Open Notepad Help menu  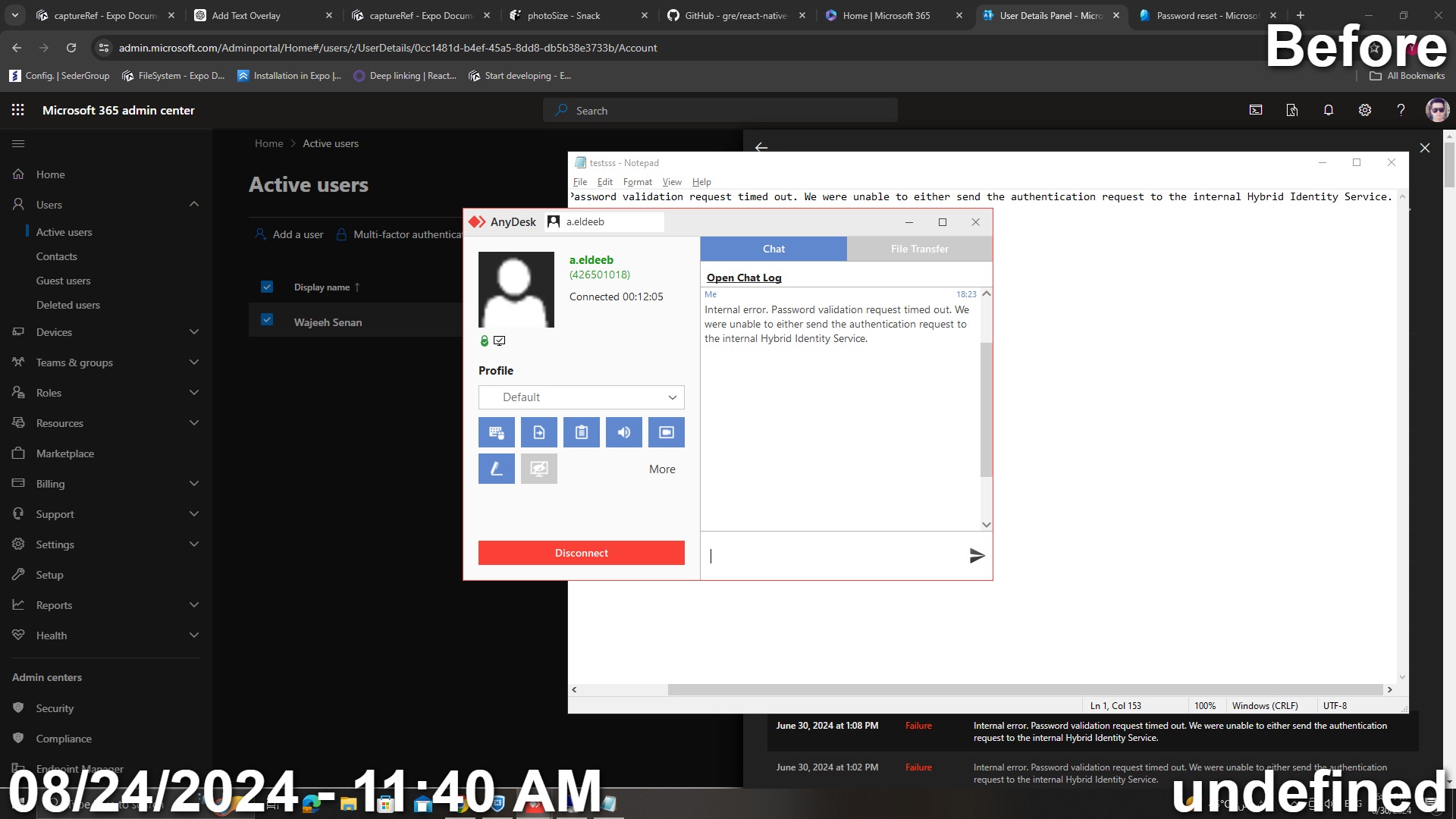[x=701, y=182]
